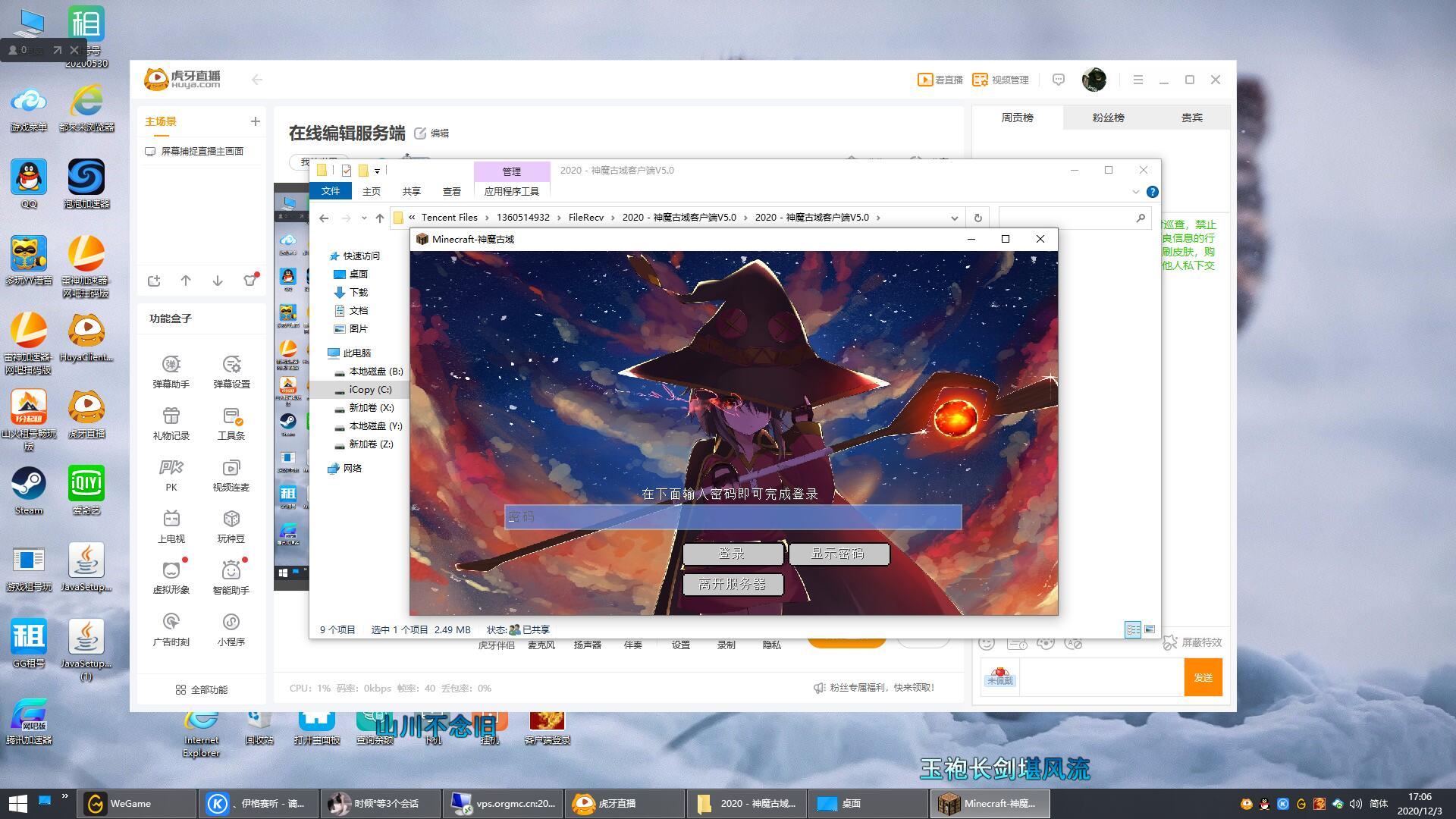The width and height of the screenshot is (1456, 819).
Task: Open 虚拟形象 virtual avatar
Action: [171, 577]
